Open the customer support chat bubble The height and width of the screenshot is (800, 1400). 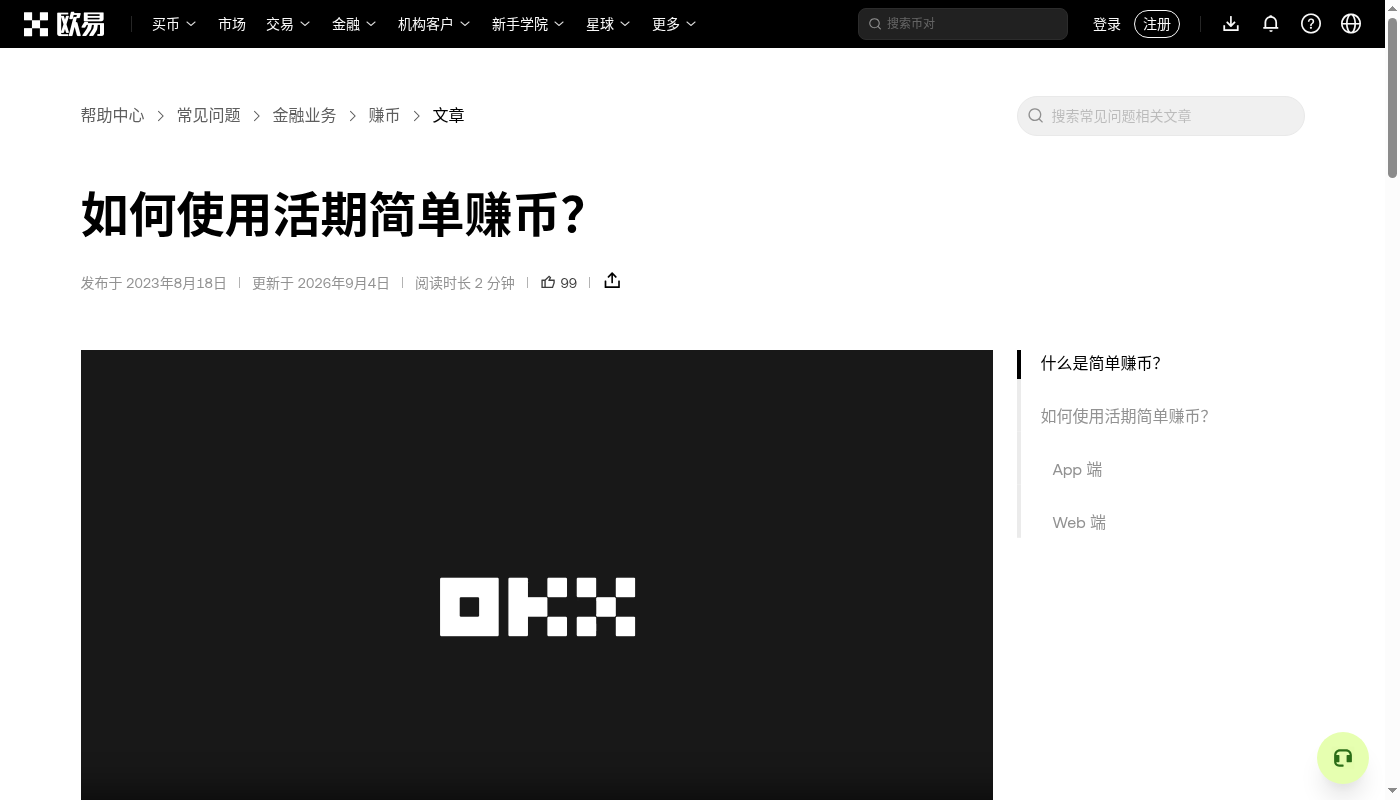coord(1343,758)
